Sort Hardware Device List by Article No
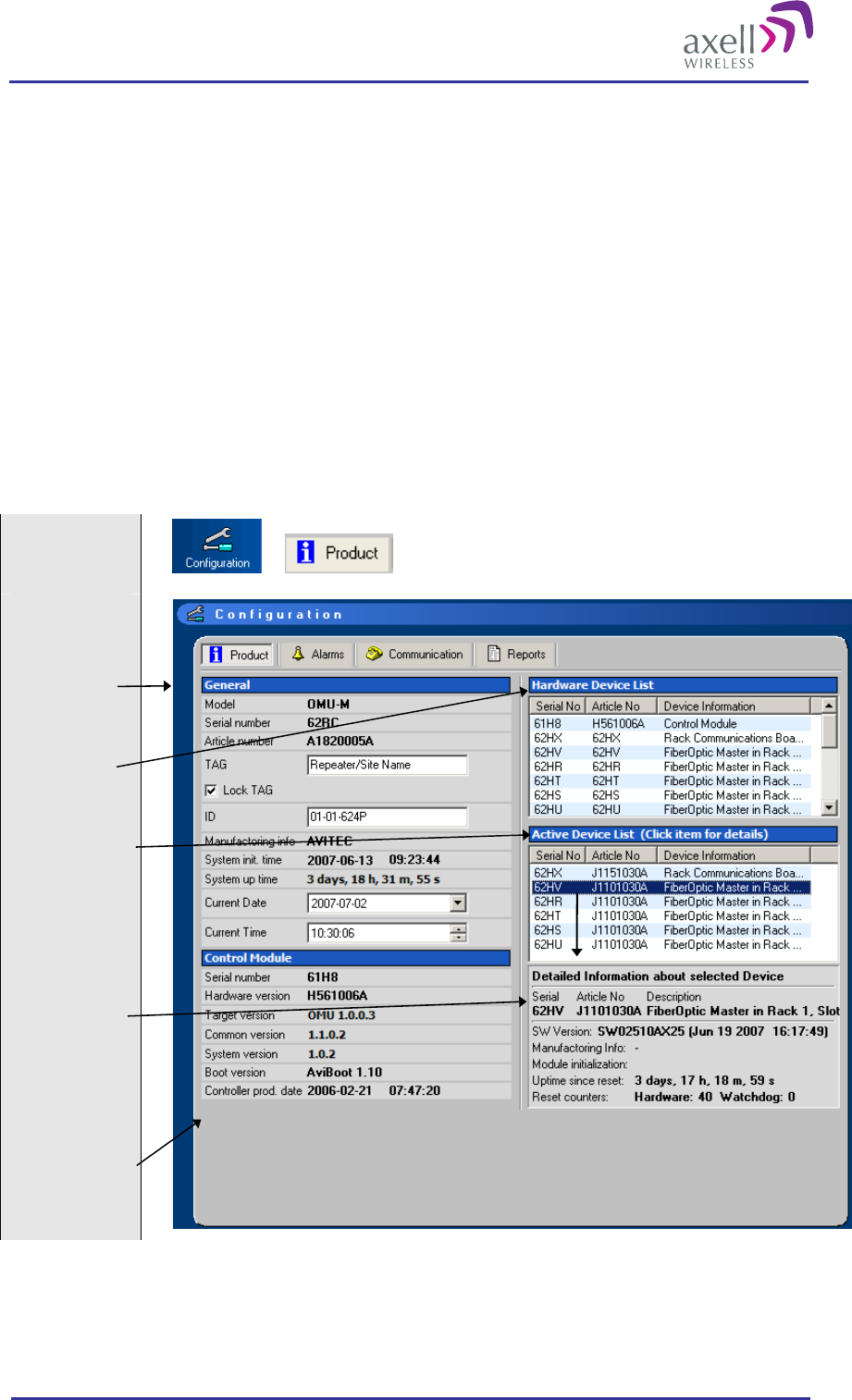 [621, 706]
